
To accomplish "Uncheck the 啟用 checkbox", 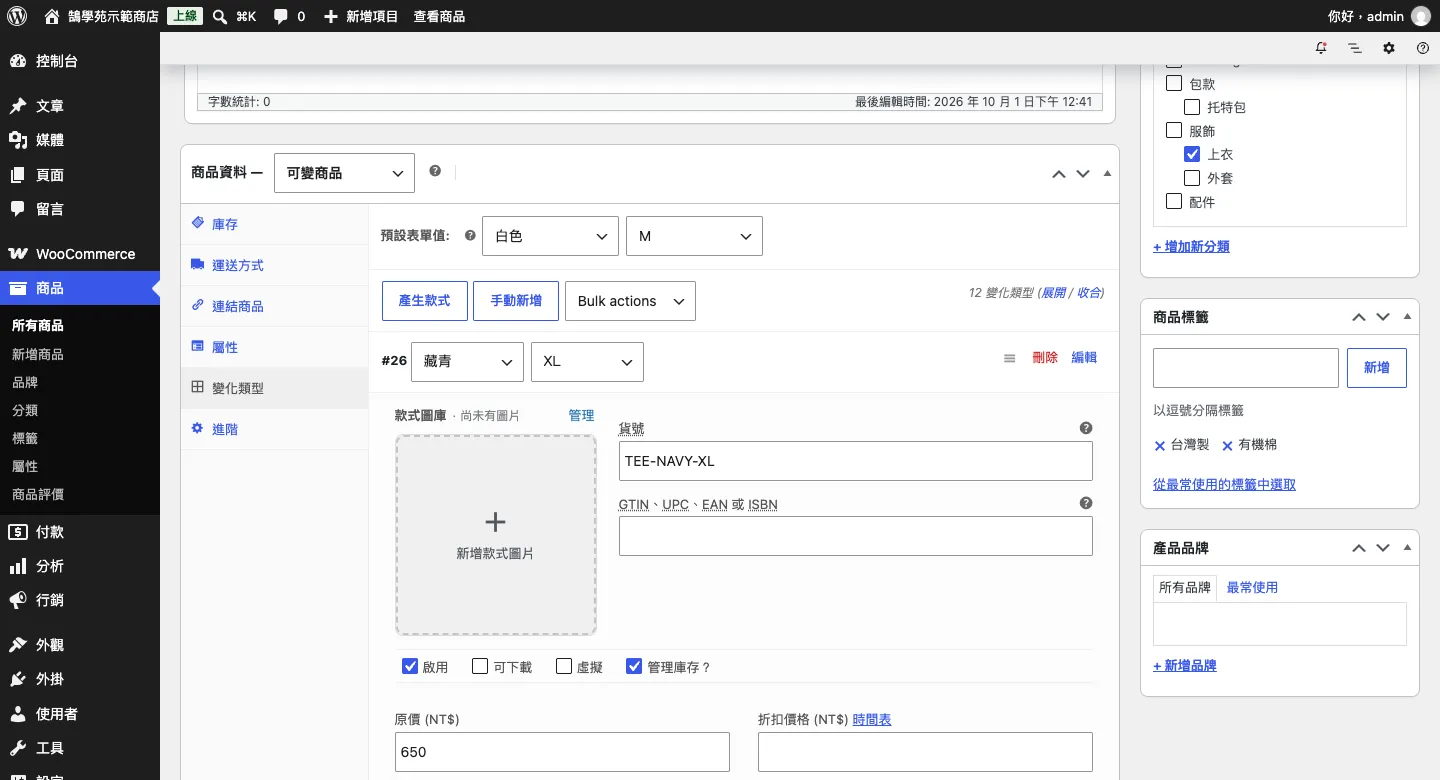I will (410, 666).
